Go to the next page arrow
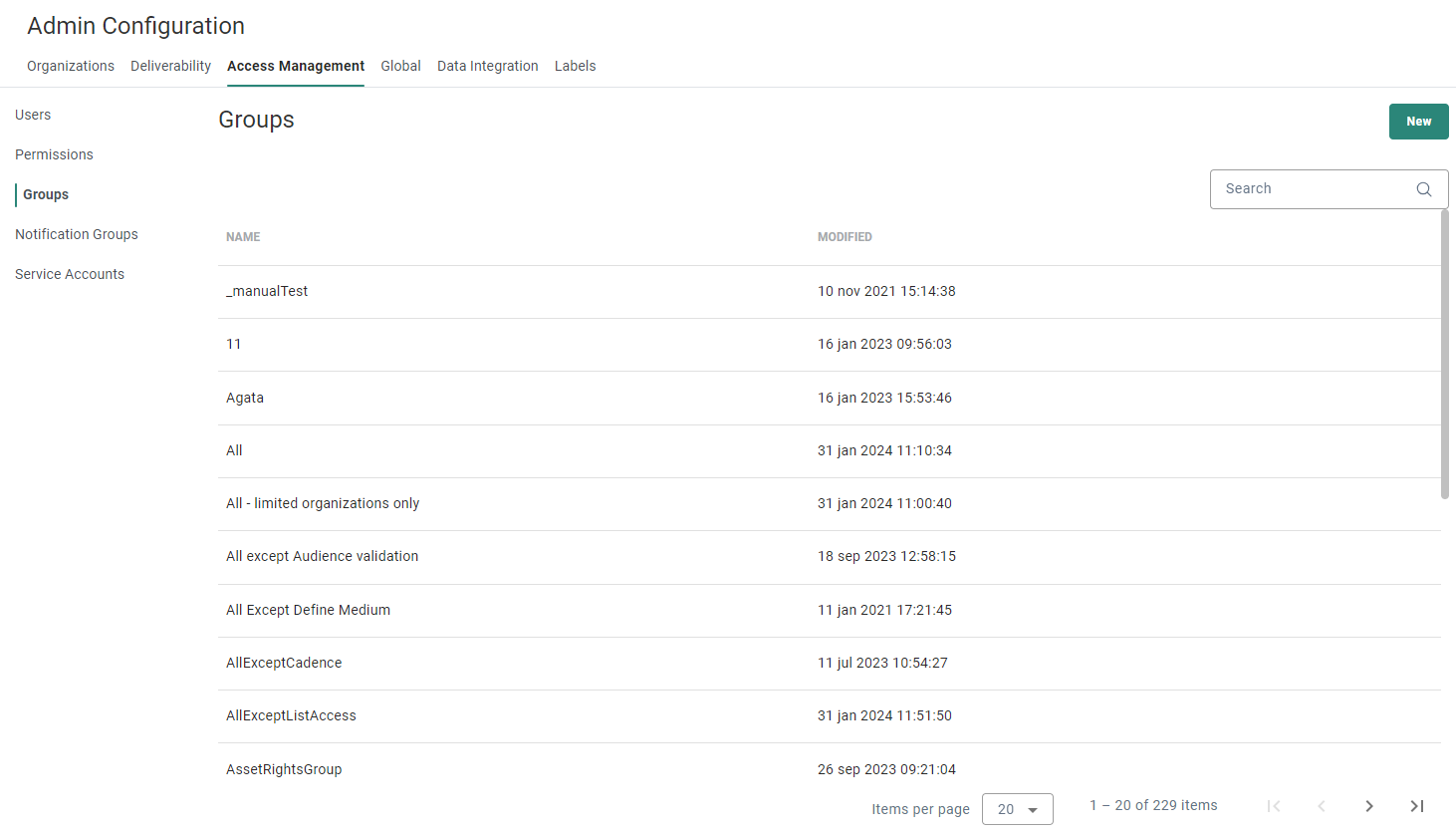This screenshot has height=834, width=1456. point(1369,806)
